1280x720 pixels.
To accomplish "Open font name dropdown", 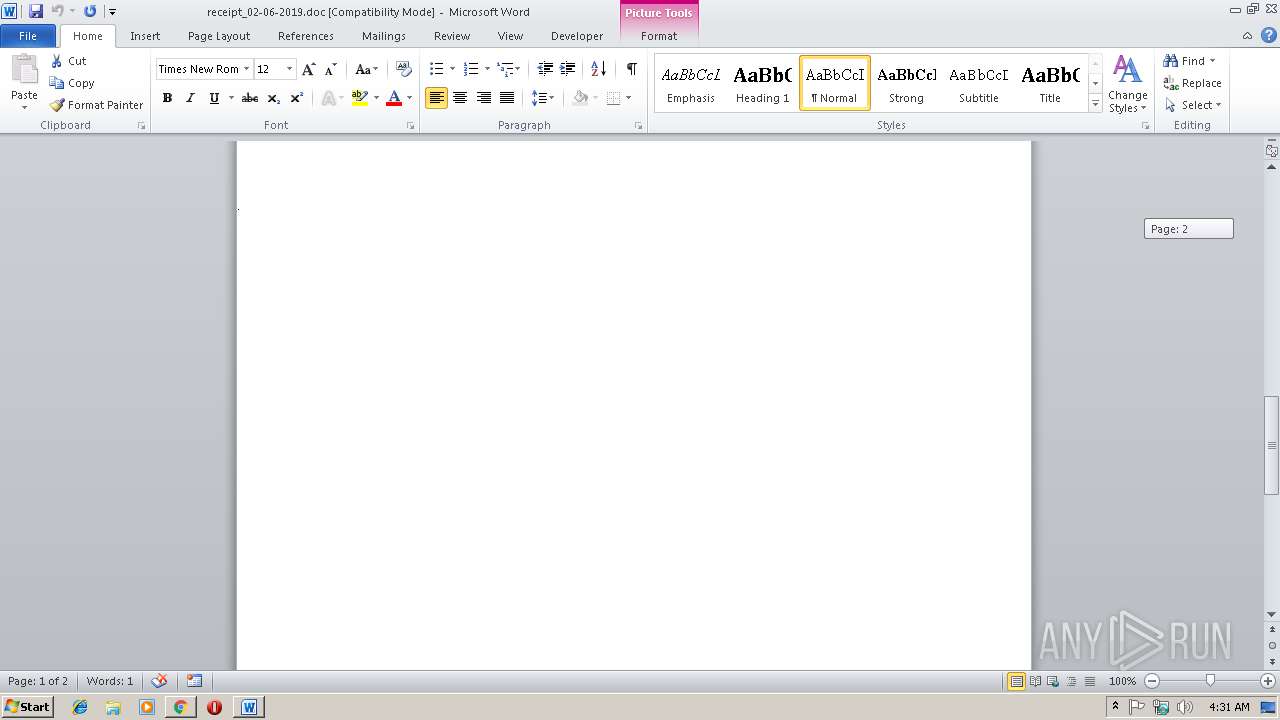I will click(245, 69).
